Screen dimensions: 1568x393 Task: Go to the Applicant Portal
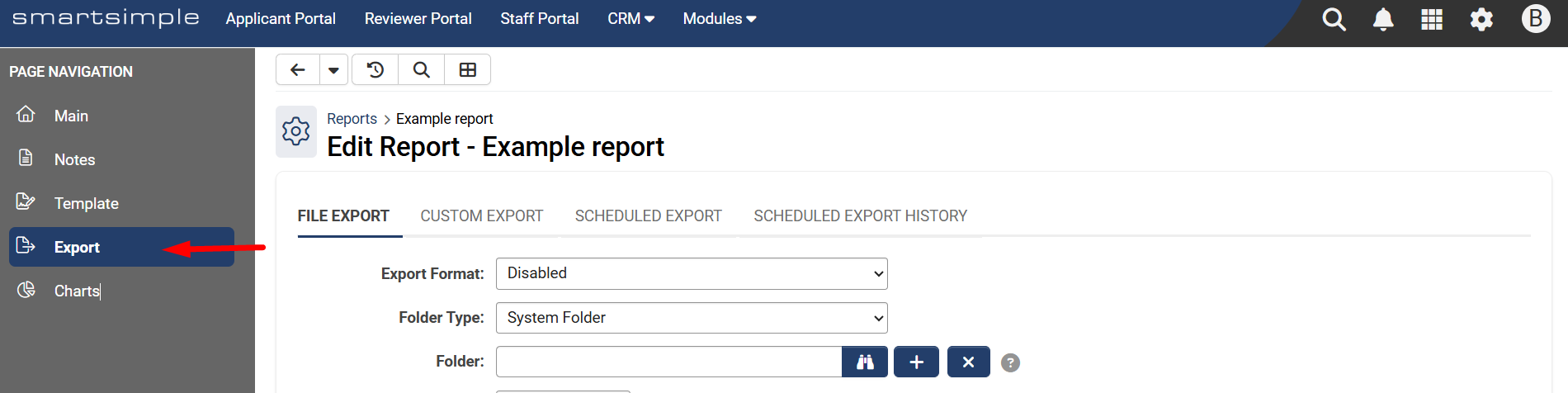281,18
